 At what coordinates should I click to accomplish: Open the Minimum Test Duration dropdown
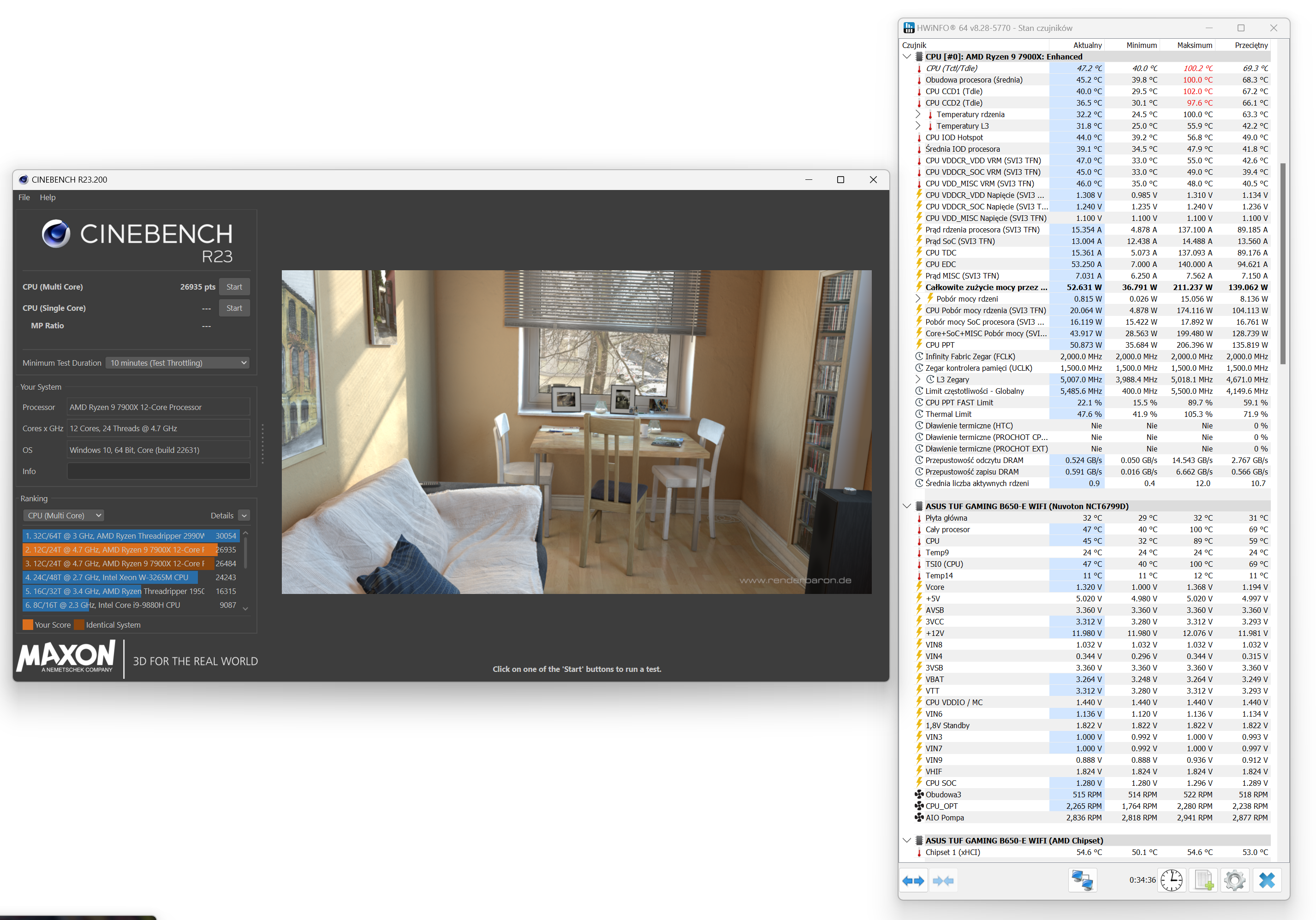178,362
